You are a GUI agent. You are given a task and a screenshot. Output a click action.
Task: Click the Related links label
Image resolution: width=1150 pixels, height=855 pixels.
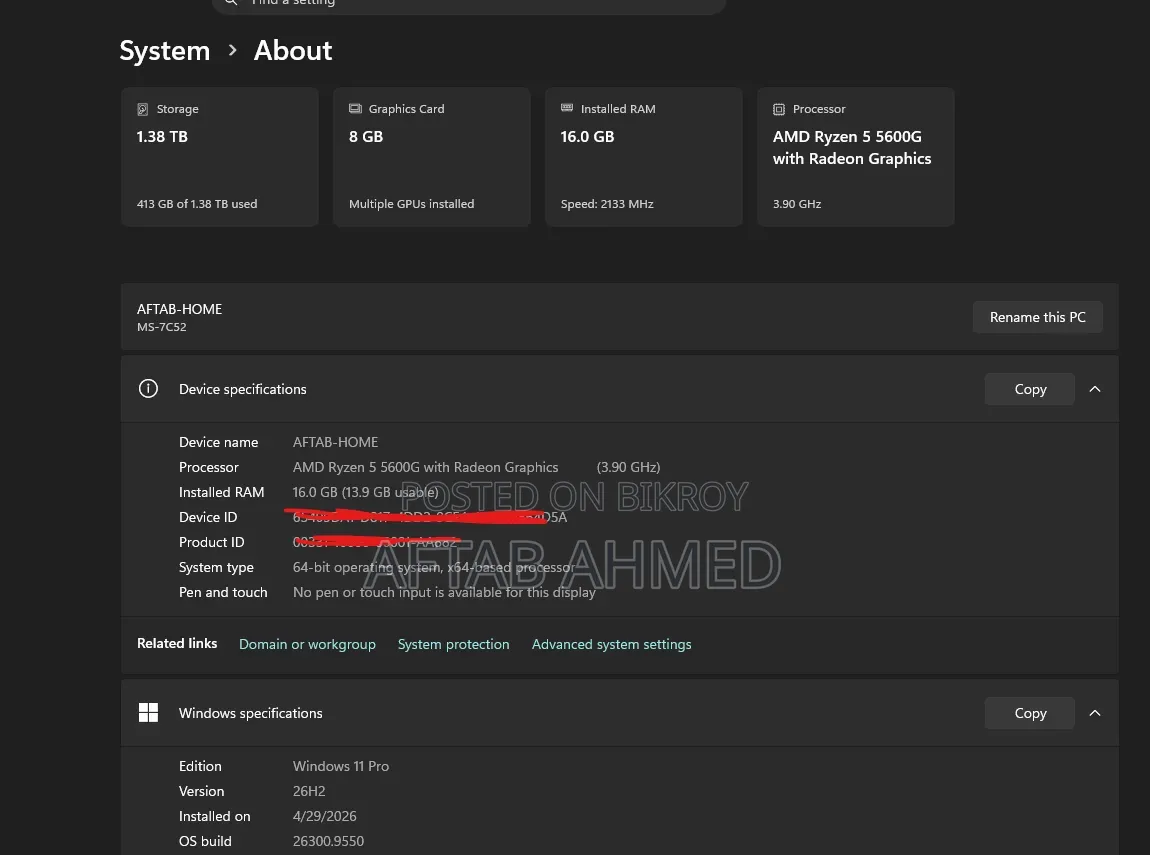tap(177, 643)
